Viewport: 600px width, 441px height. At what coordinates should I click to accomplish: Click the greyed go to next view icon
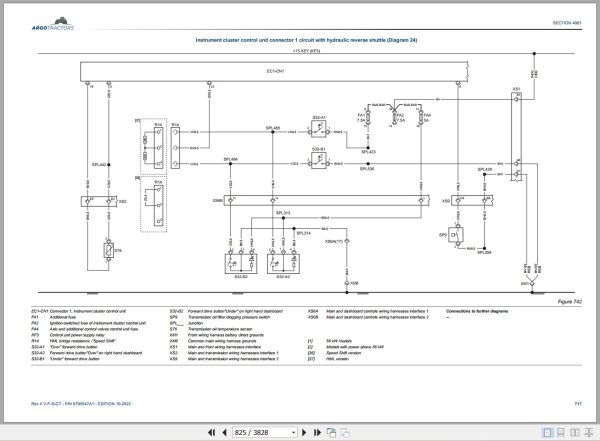point(345,433)
